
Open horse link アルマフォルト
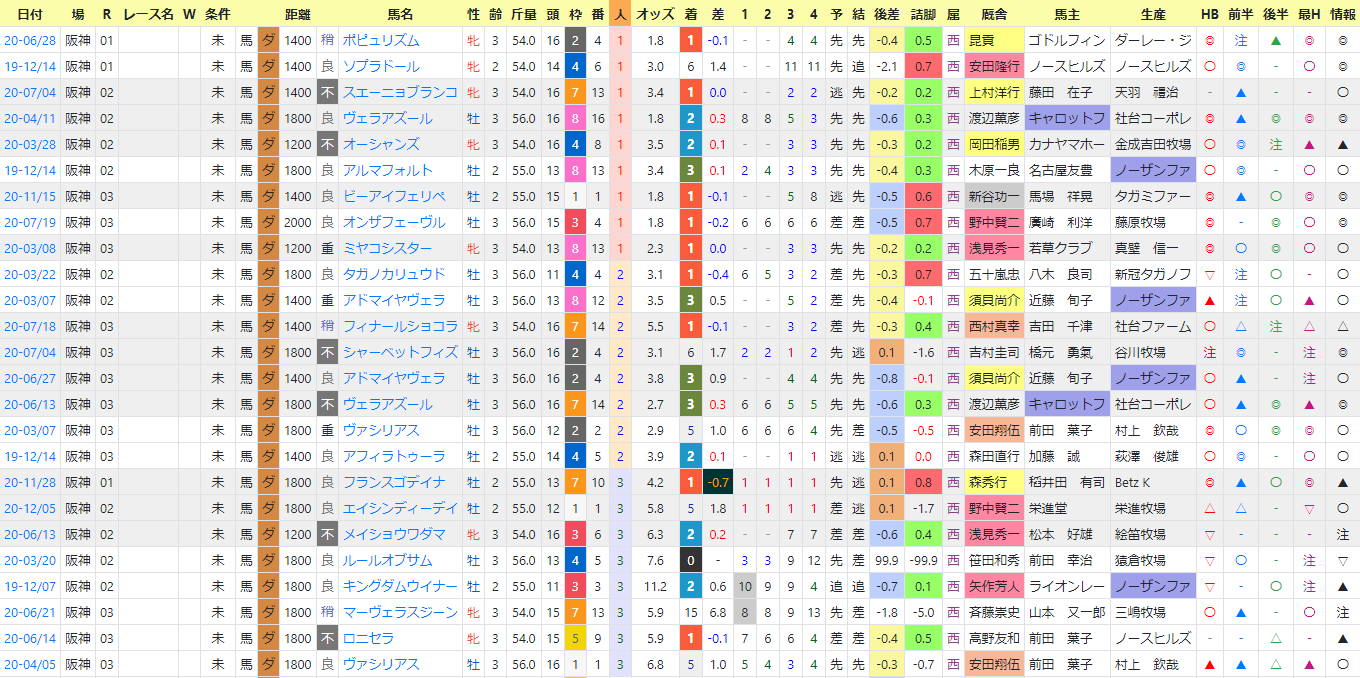click(388, 170)
